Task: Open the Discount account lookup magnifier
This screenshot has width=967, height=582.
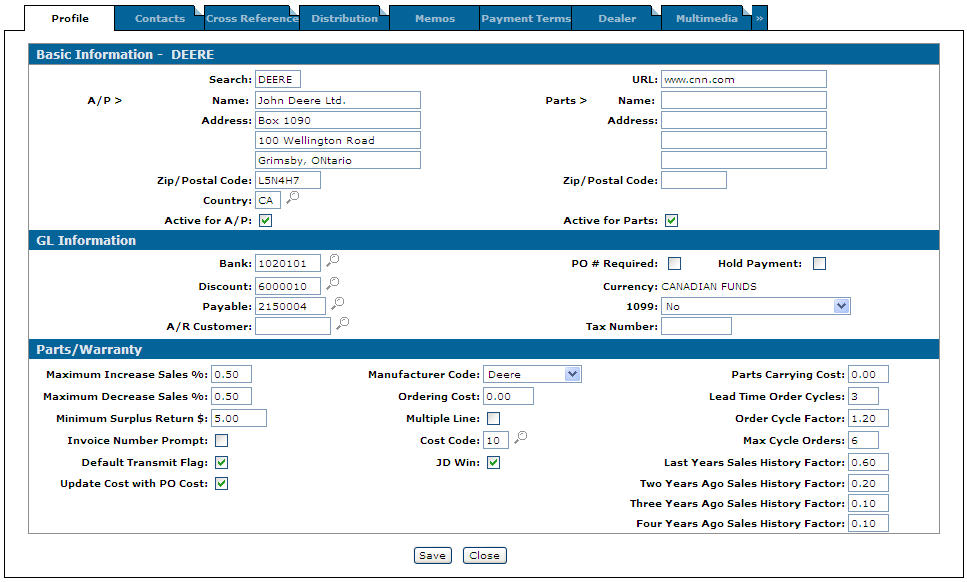Action: pos(333,284)
